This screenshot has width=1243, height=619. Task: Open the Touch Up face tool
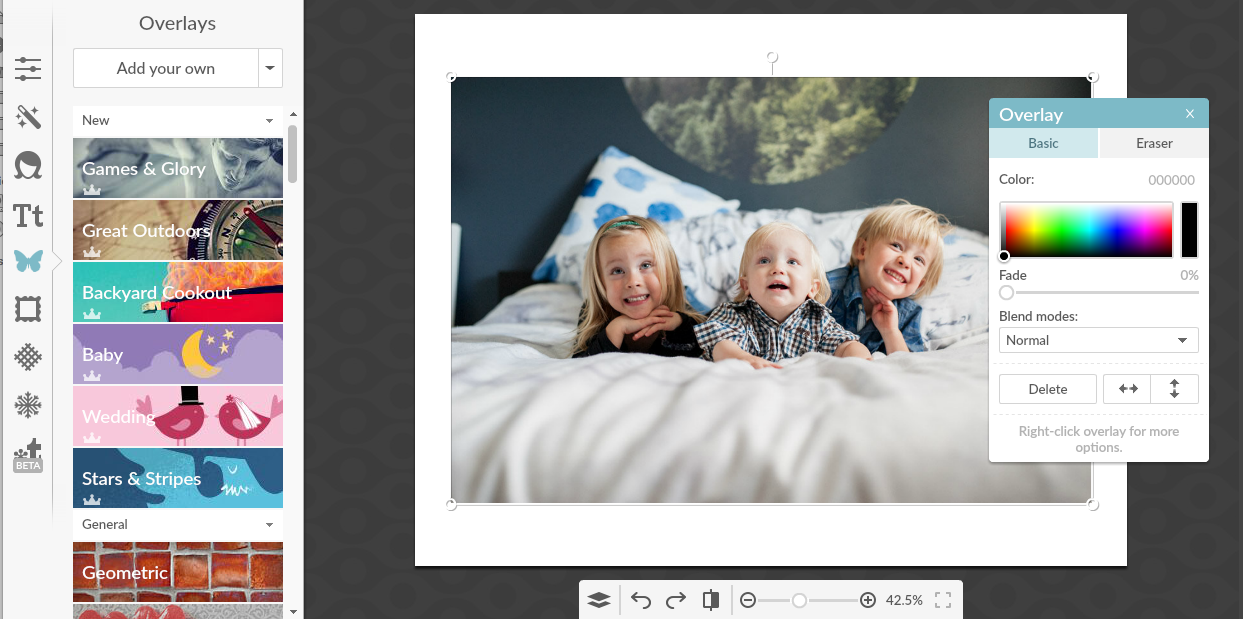click(x=28, y=165)
